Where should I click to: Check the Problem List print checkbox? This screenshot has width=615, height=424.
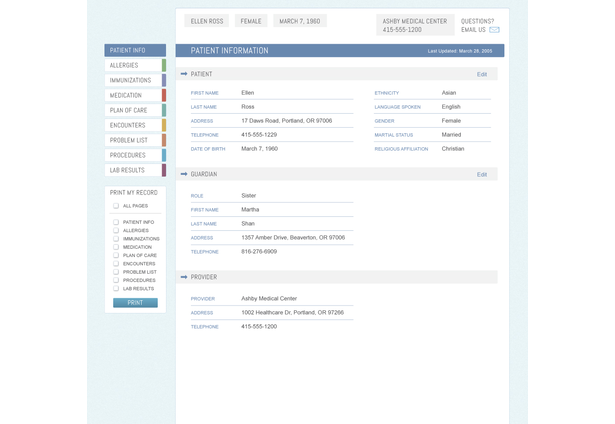[116, 272]
